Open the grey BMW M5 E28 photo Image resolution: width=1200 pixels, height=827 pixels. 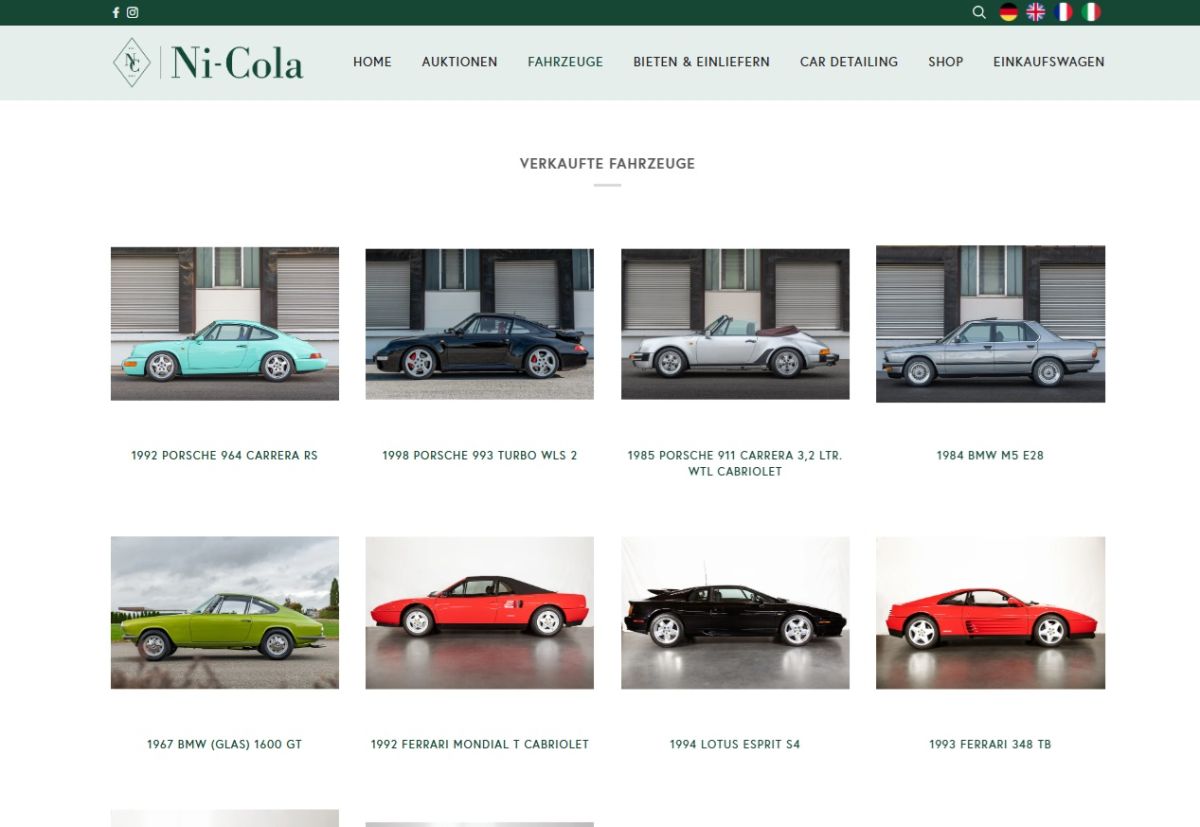point(991,324)
